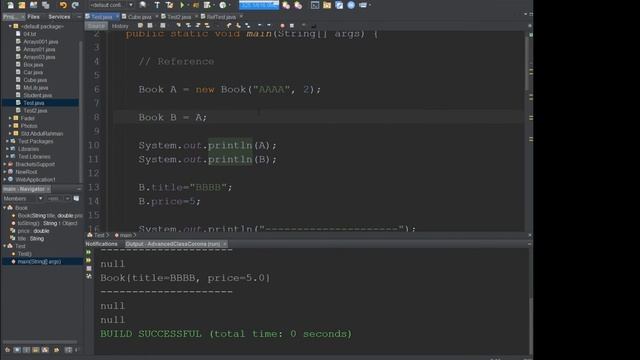
Task: Select Car.java in project tree
Action: pyautogui.click(x=33, y=72)
